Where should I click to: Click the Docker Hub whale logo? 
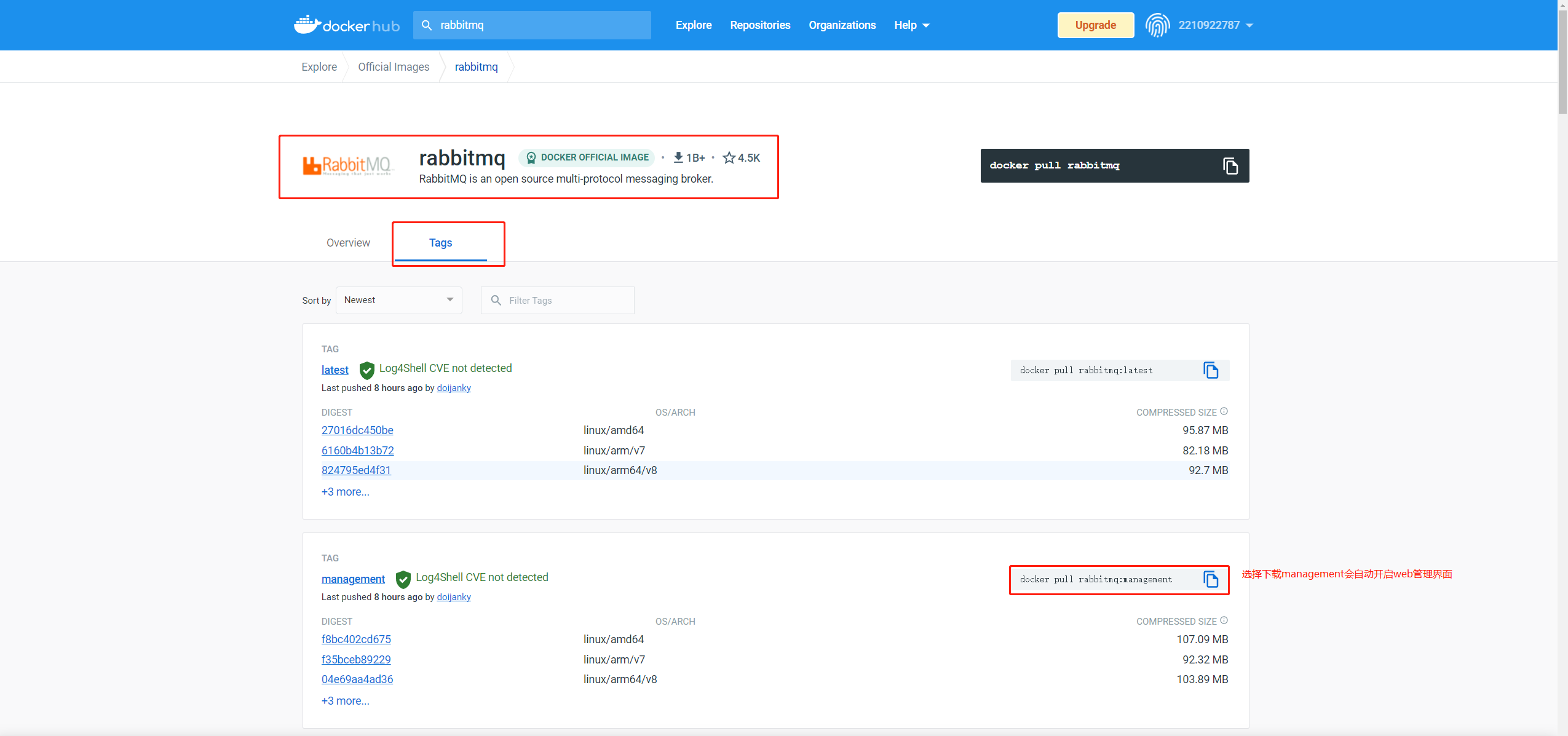click(x=347, y=25)
